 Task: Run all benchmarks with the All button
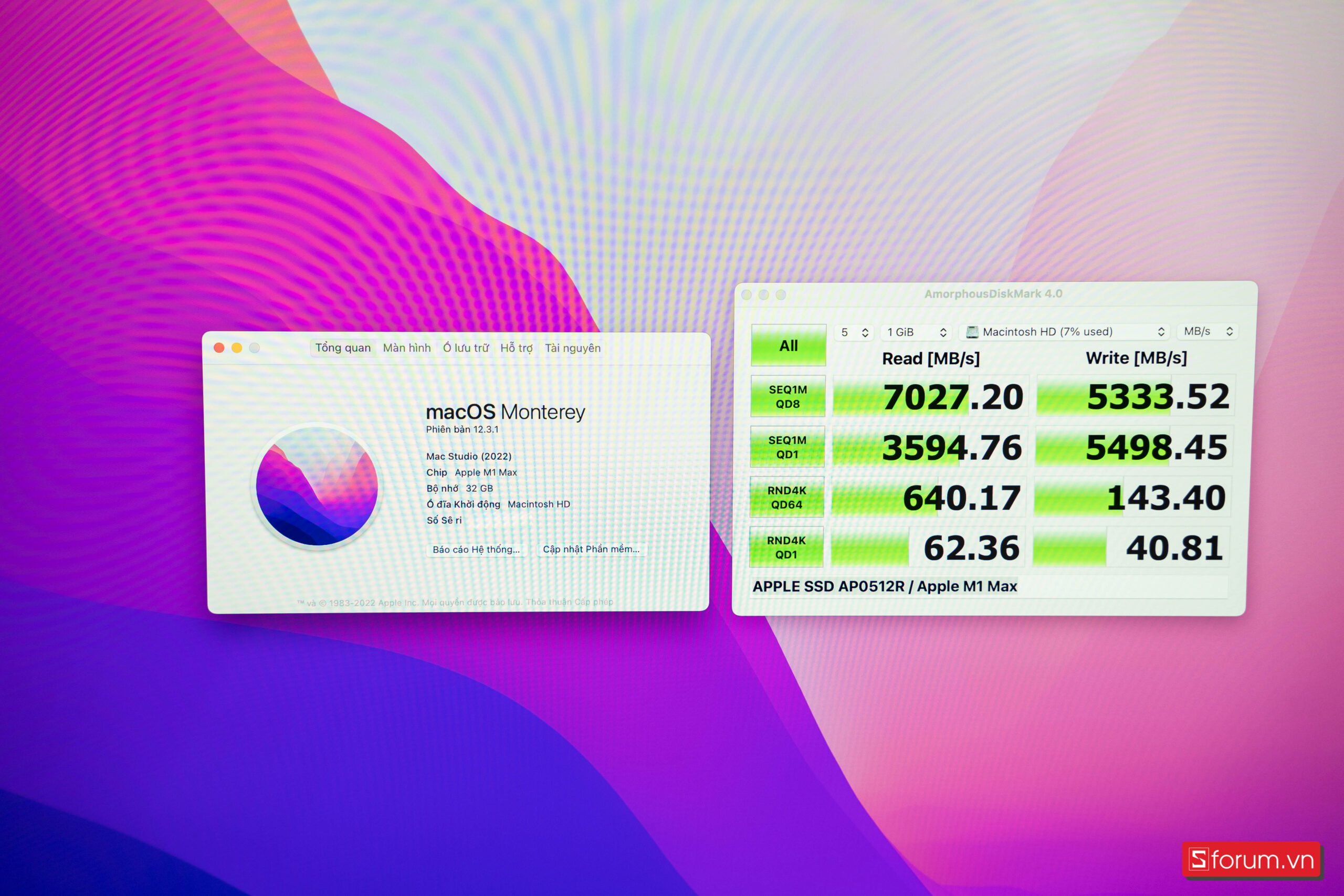coord(788,345)
